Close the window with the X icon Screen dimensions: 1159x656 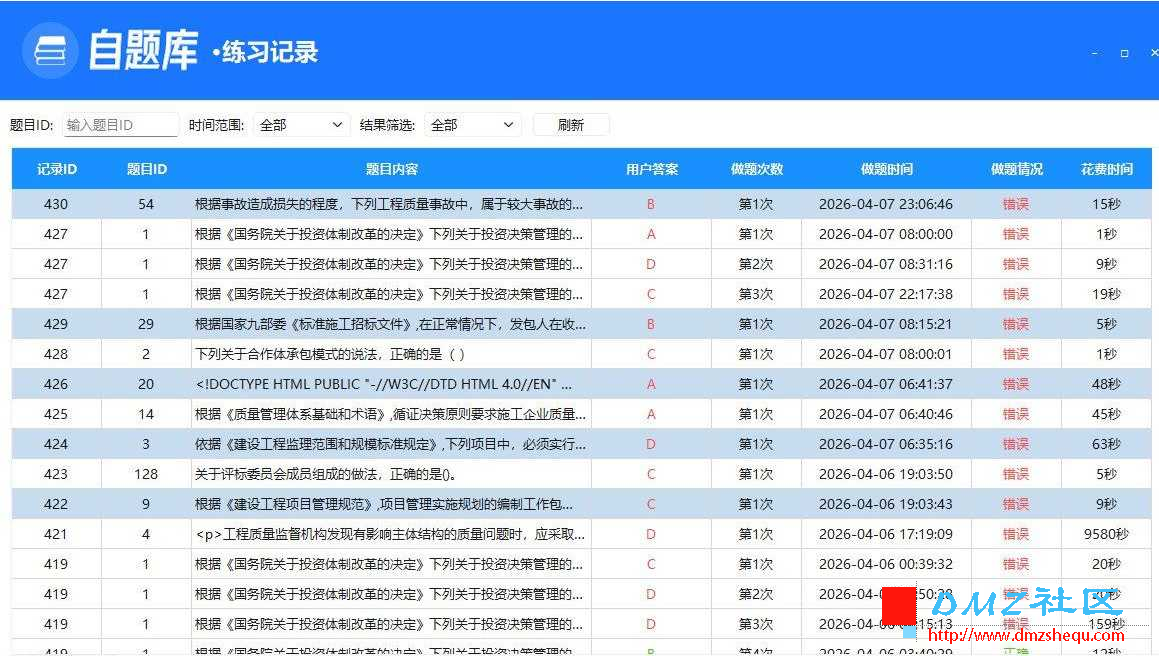1154,53
